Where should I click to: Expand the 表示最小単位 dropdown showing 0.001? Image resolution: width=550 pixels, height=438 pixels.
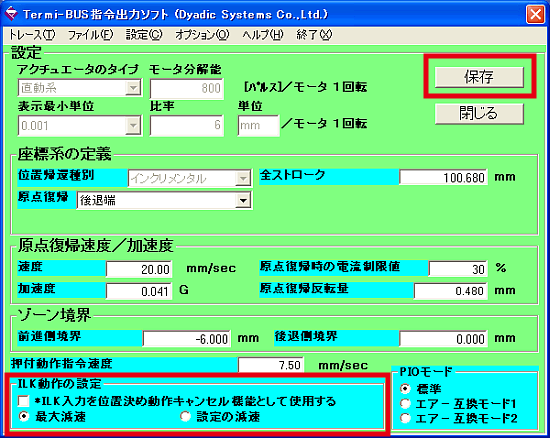coord(133,125)
